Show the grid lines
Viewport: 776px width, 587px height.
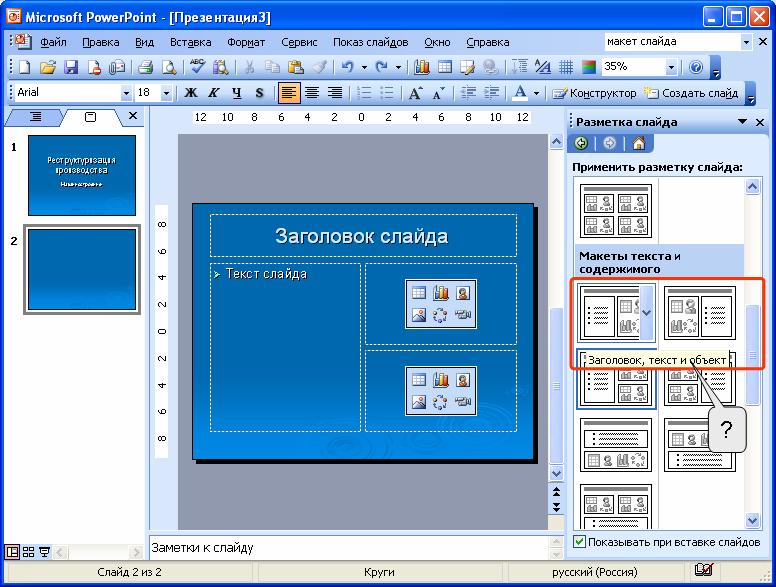point(566,67)
